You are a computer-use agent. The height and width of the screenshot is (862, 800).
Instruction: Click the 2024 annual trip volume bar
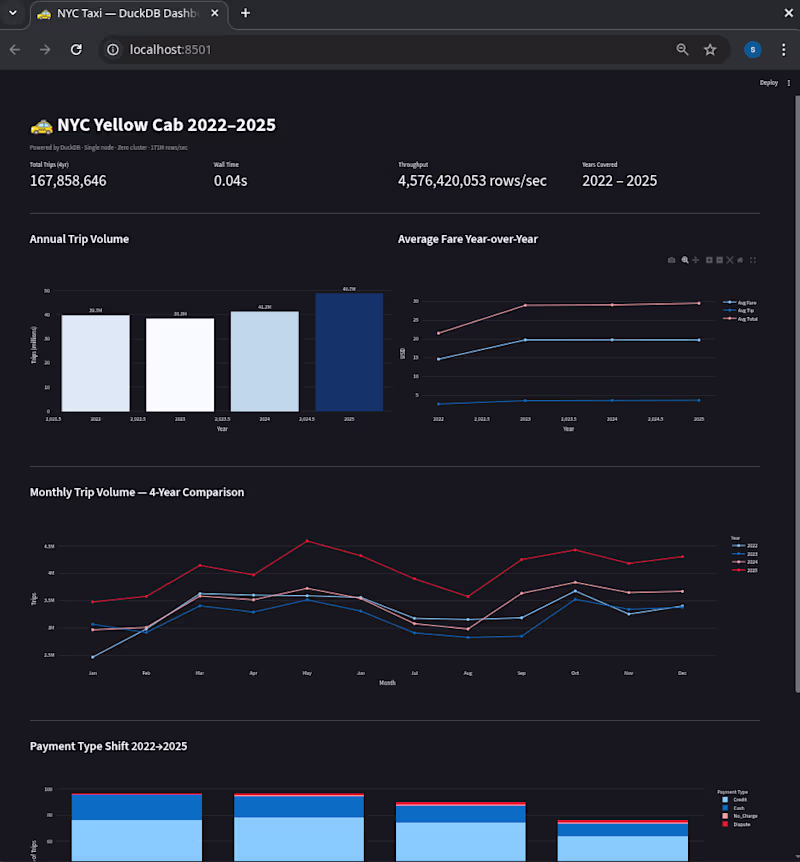click(x=264, y=361)
